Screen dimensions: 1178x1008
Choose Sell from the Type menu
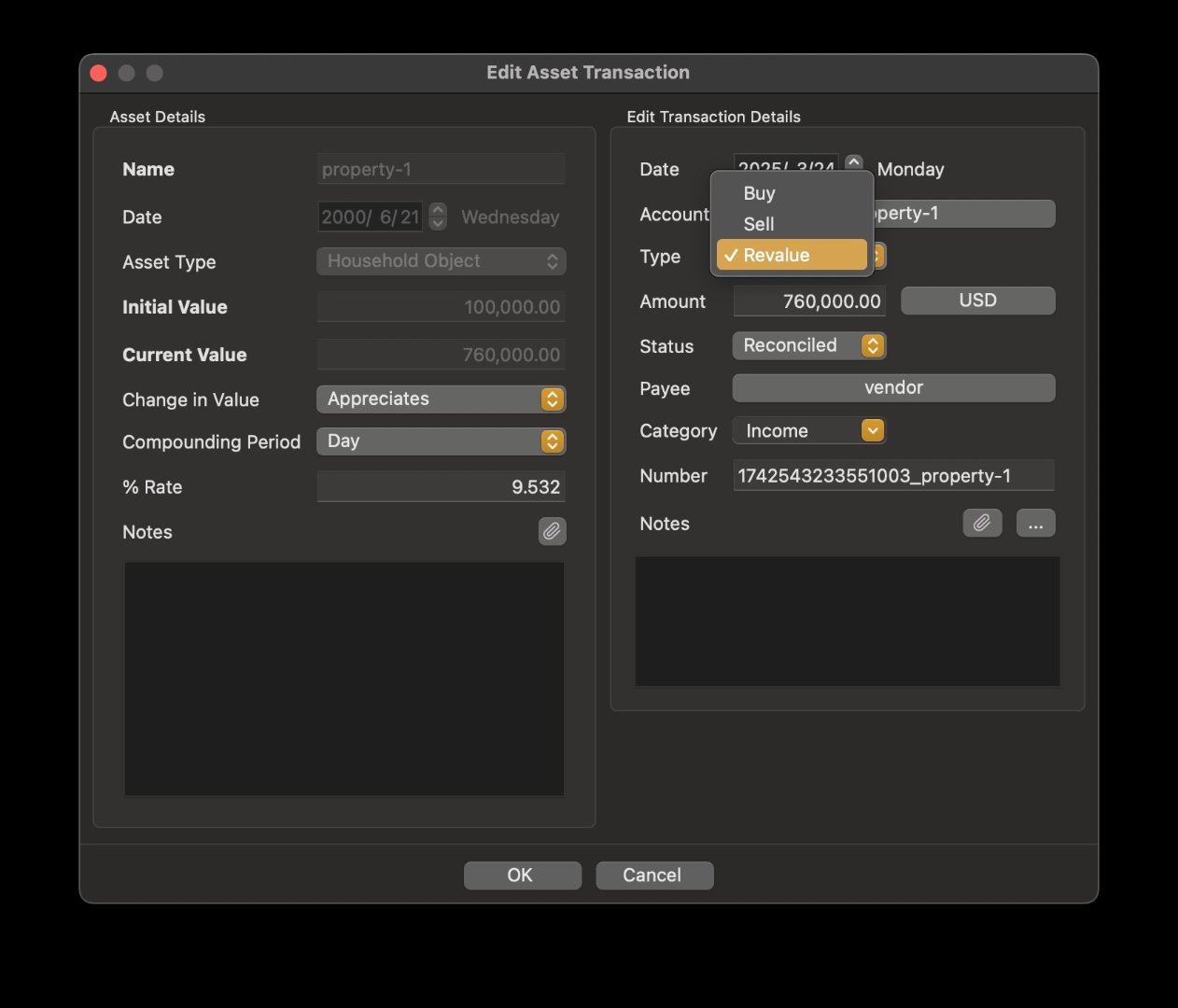(758, 224)
